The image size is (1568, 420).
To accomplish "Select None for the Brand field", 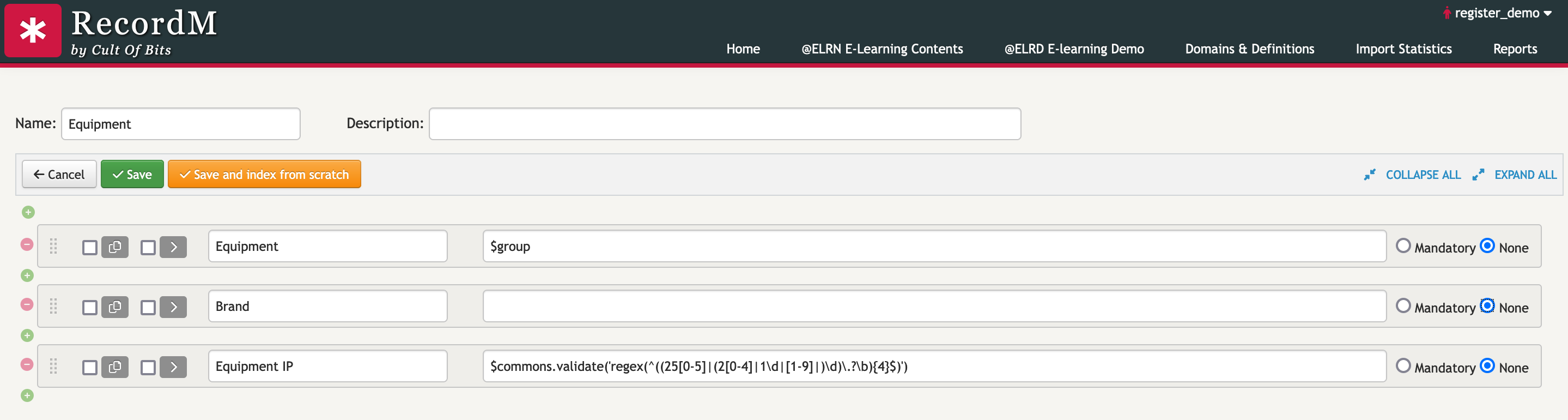I will click(1487, 305).
